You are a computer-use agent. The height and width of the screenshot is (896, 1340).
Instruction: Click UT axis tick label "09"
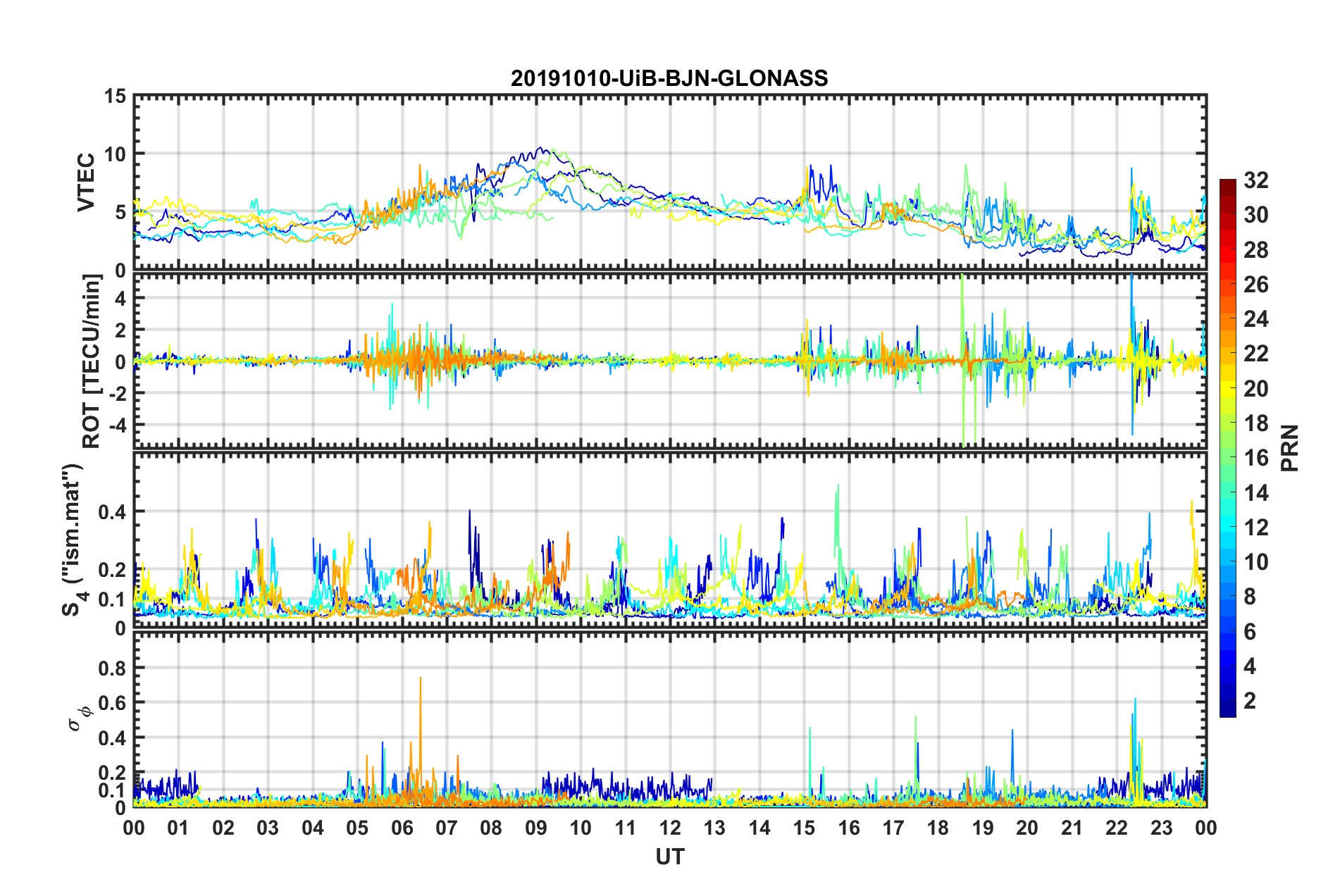tap(536, 828)
